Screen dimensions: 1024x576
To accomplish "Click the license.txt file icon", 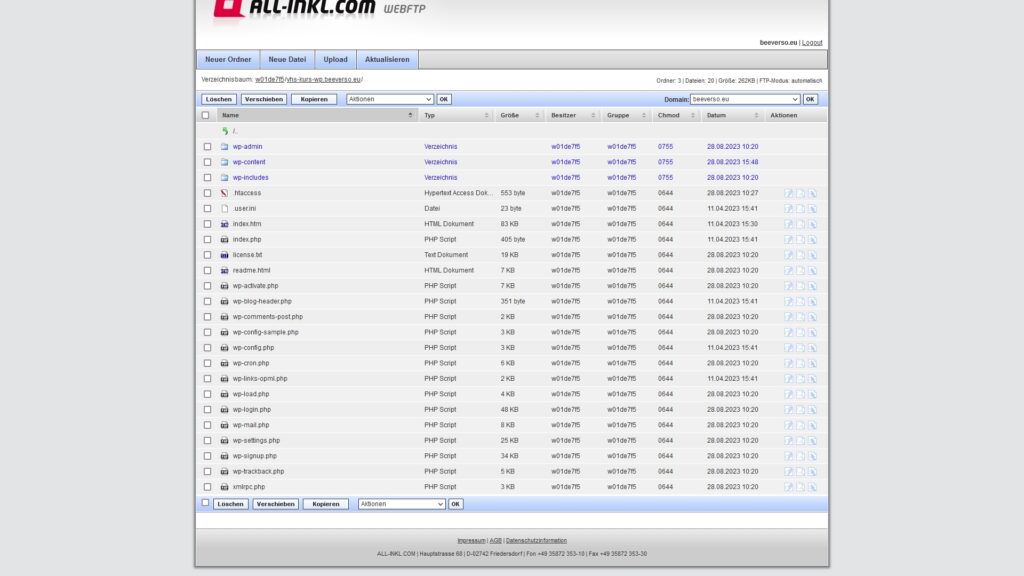I will 225,255.
